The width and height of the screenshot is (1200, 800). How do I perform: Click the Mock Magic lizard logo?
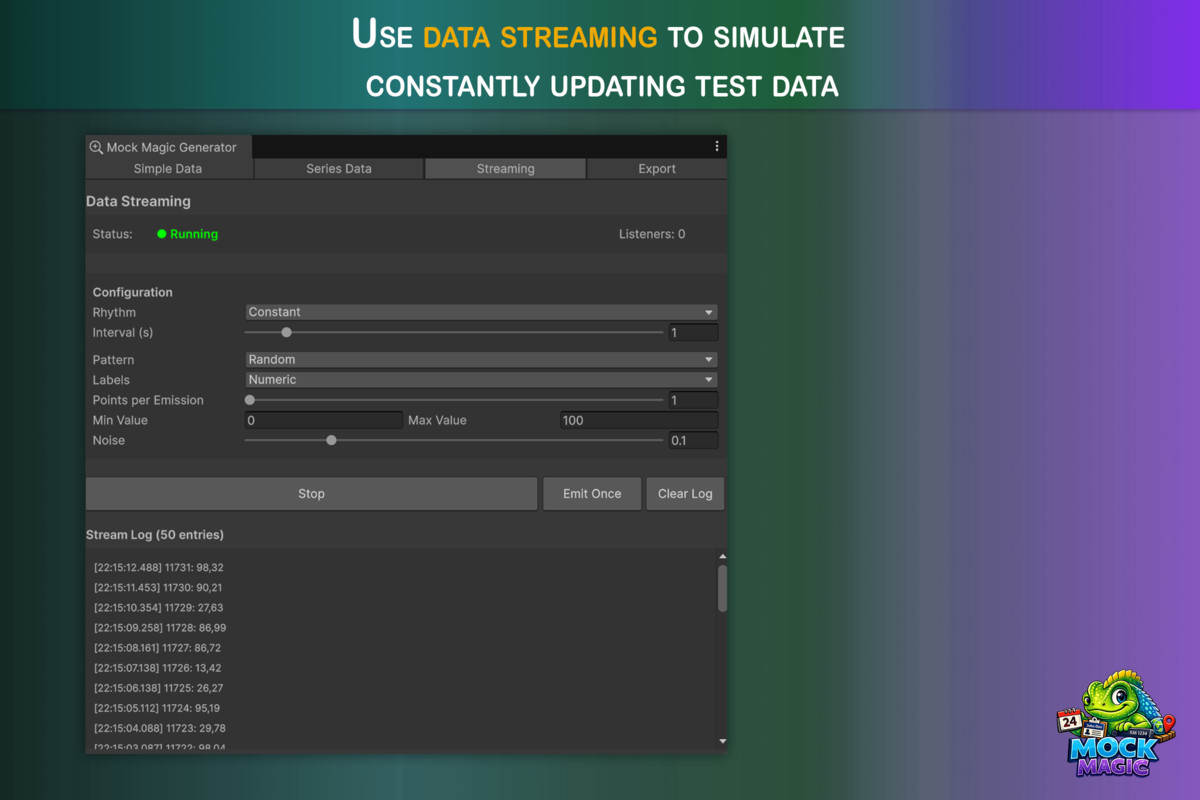point(1118,724)
